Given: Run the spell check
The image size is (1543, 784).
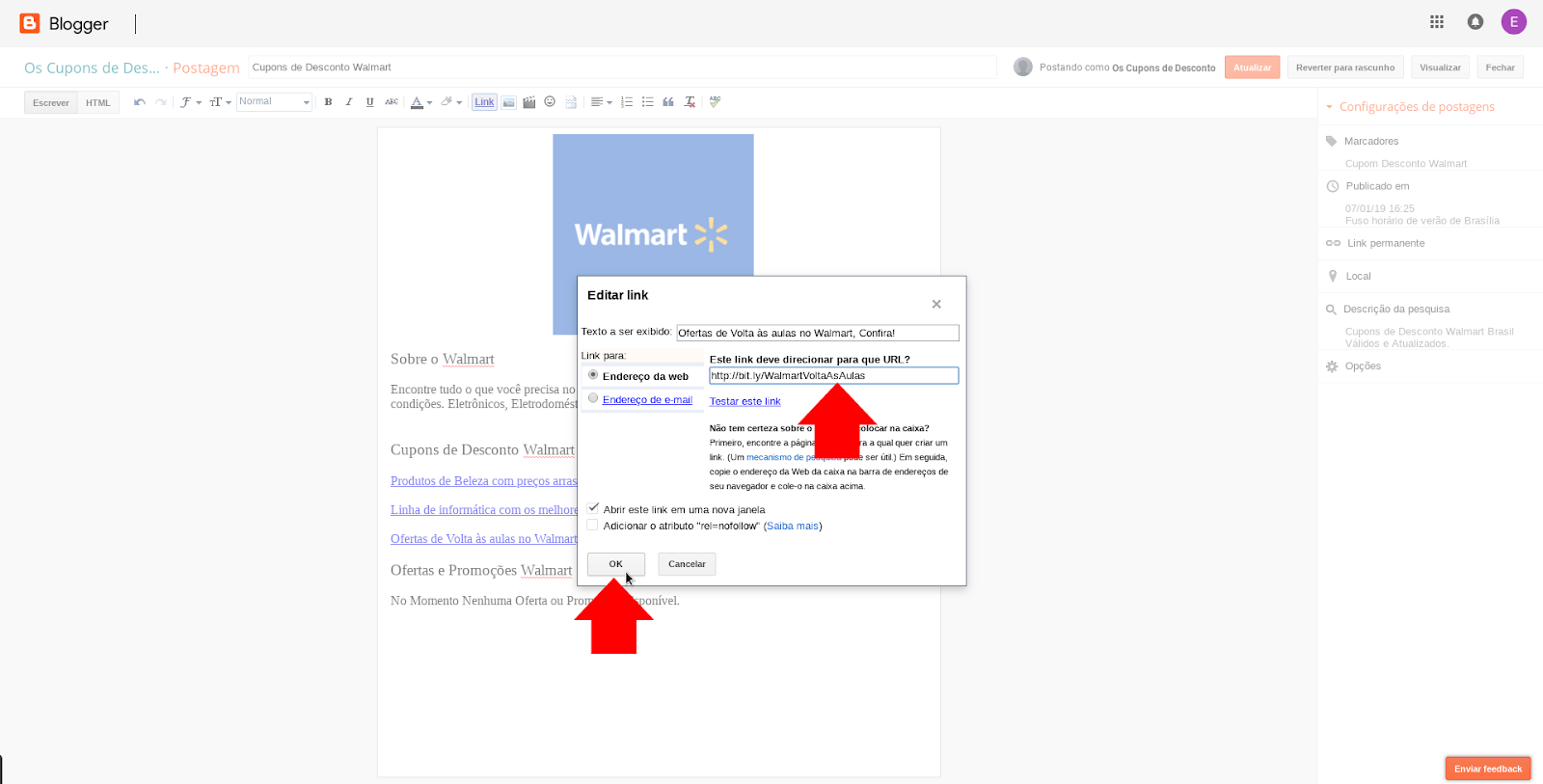Looking at the screenshot, I should point(715,102).
